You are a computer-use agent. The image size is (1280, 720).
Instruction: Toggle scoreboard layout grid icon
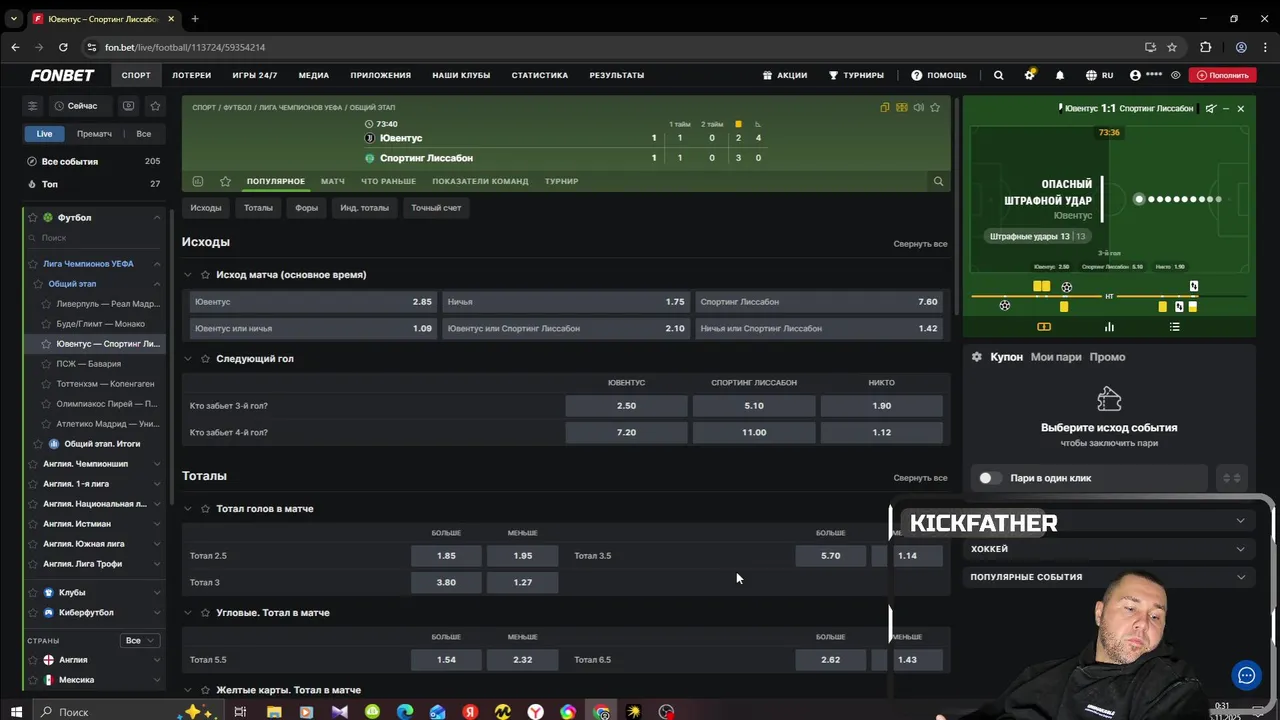click(902, 108)
